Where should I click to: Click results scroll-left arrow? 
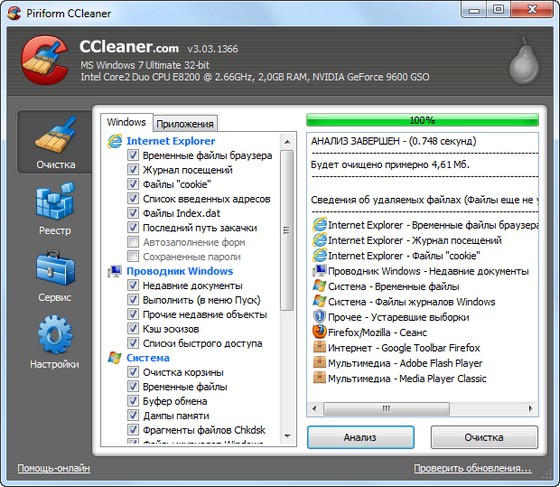314,408
